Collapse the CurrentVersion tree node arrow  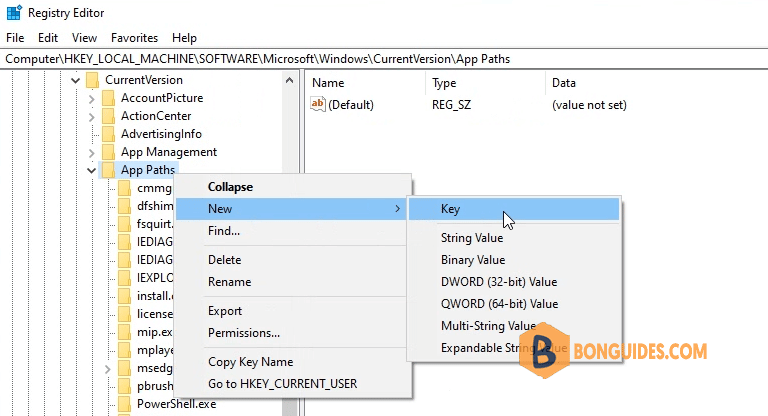pos(75,80)
